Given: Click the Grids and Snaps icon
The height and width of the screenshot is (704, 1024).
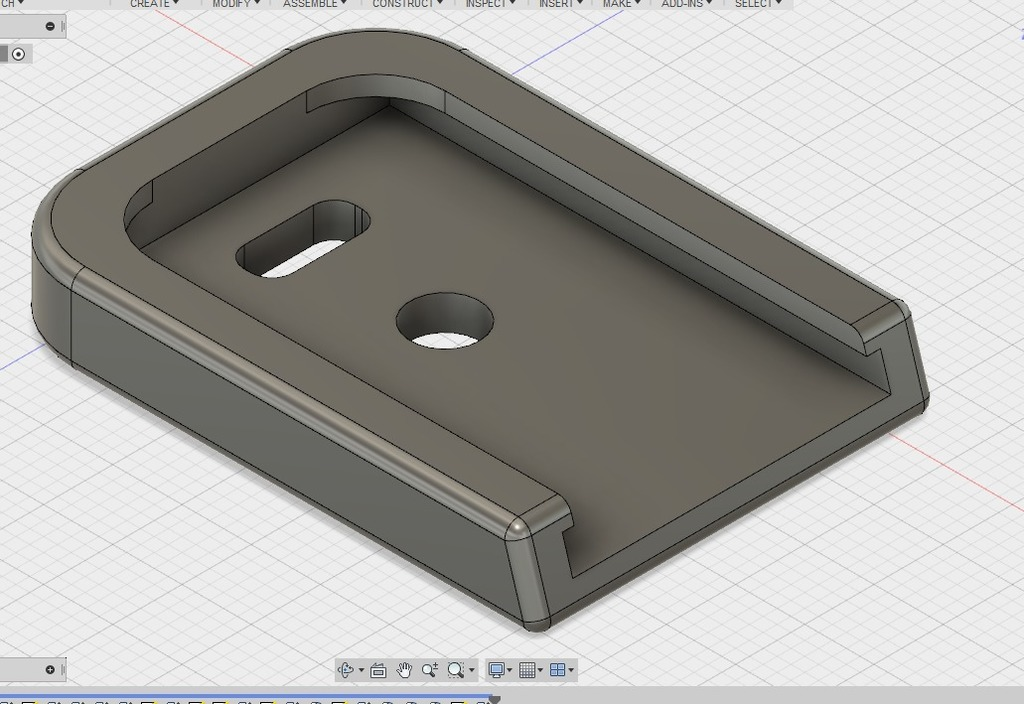Looking at the screenshot, I should tap(527, 670).
